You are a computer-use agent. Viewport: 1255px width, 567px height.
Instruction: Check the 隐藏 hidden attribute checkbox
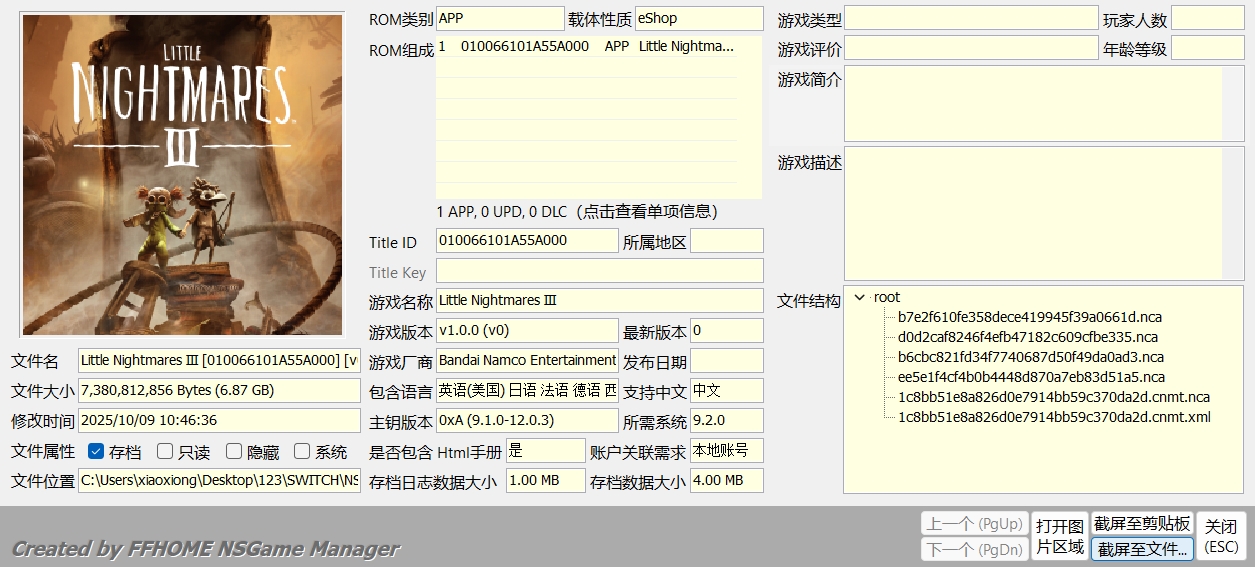pos(234,452)
